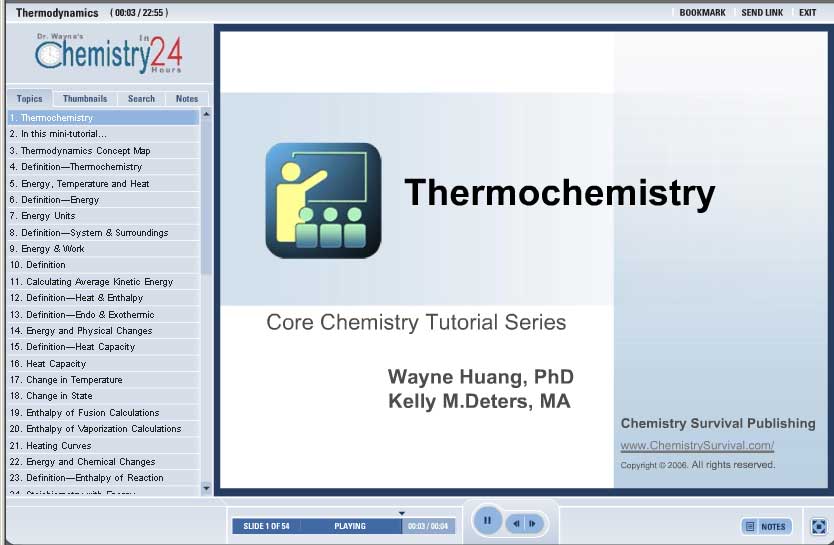Switch to the Thumbnails tab
The height and width of the screenshot is (545, 834).
[85, 99]
